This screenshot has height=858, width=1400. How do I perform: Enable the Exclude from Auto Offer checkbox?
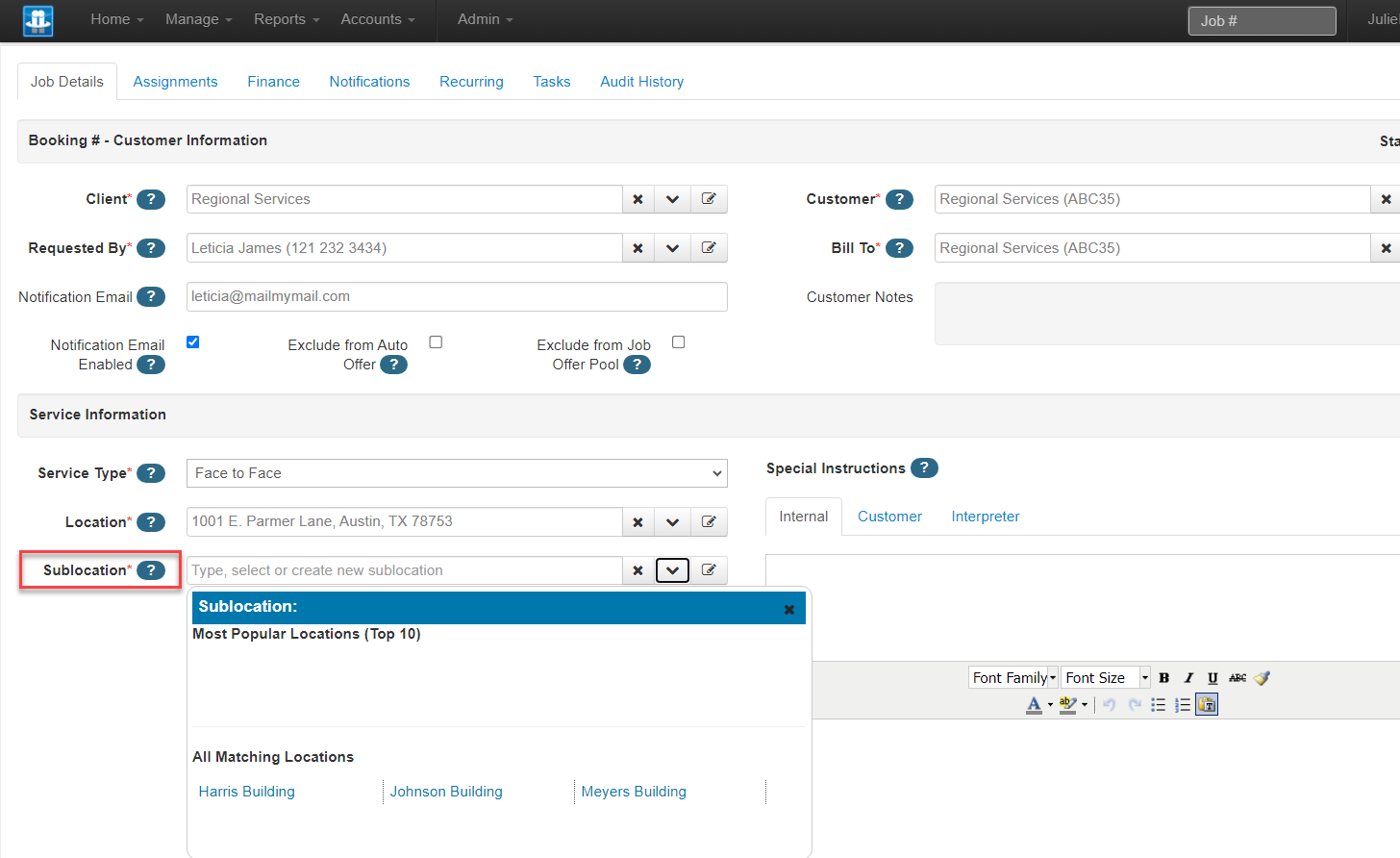436,341
